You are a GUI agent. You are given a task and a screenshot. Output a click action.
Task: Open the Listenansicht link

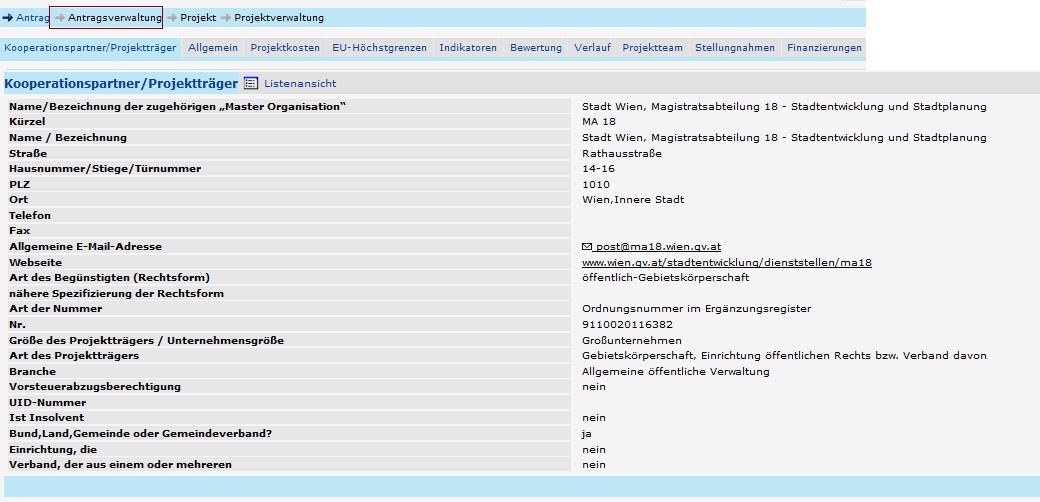(x=300, y=84)
